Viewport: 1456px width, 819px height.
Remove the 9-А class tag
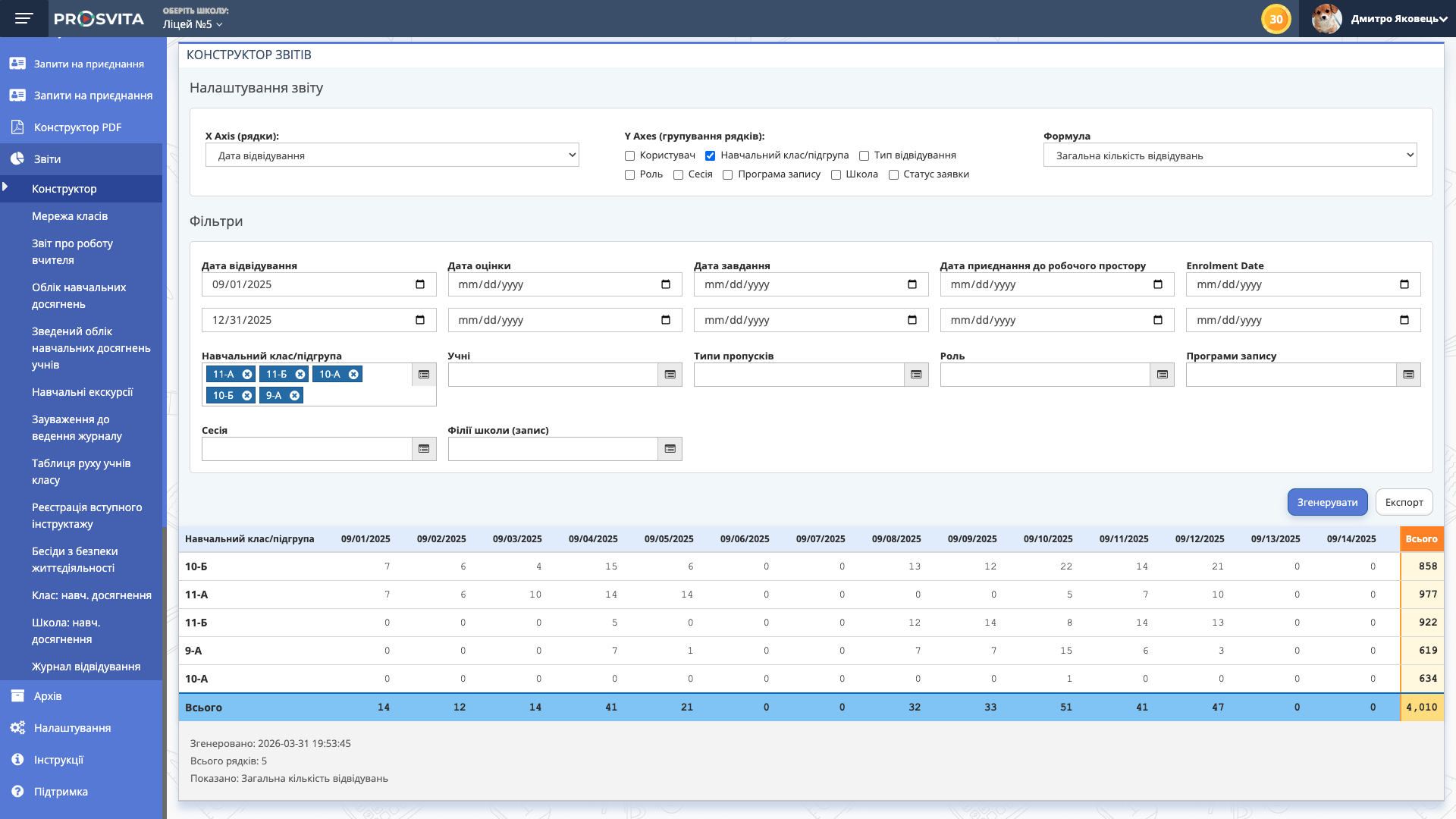[x=295, y=396]
